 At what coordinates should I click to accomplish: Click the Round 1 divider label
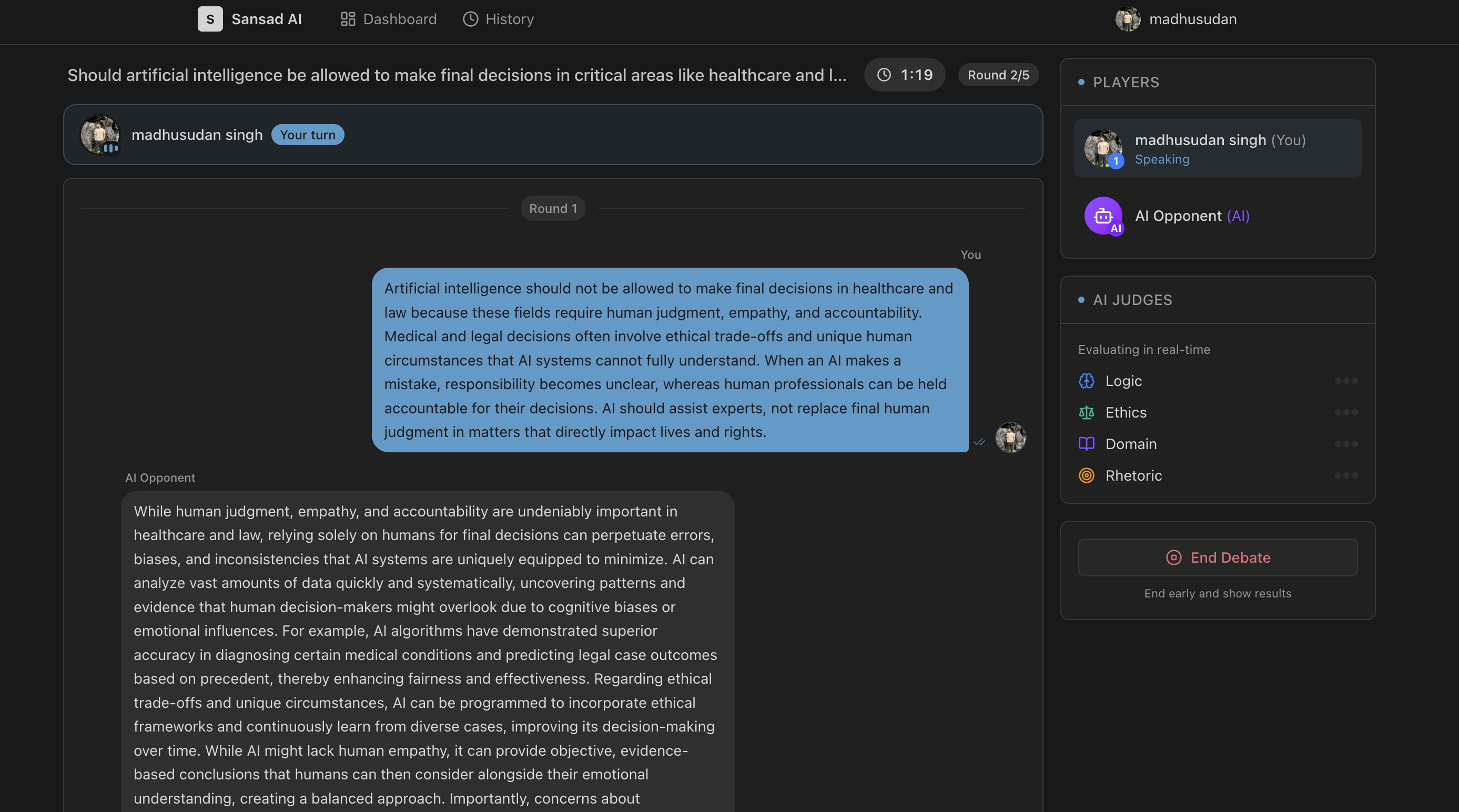(553, 208)
